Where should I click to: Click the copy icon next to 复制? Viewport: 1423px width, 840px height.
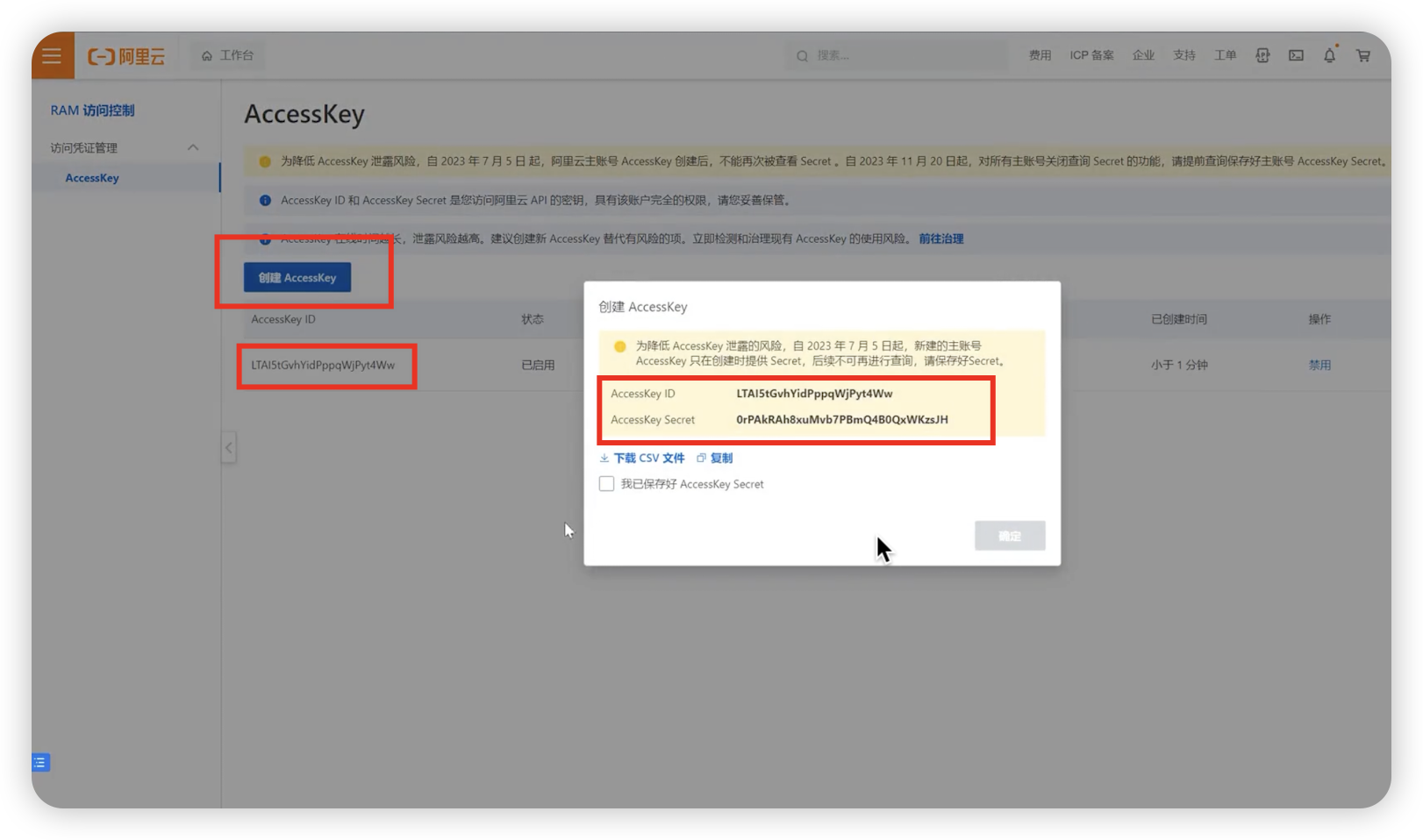point(701,458)
